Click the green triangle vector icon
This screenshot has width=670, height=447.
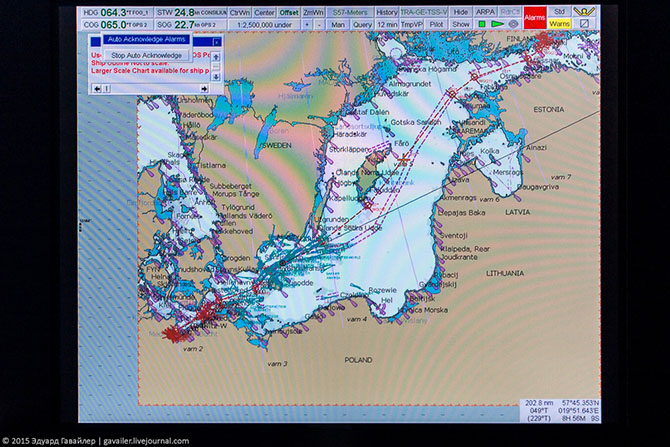click(x=497, y=24)
